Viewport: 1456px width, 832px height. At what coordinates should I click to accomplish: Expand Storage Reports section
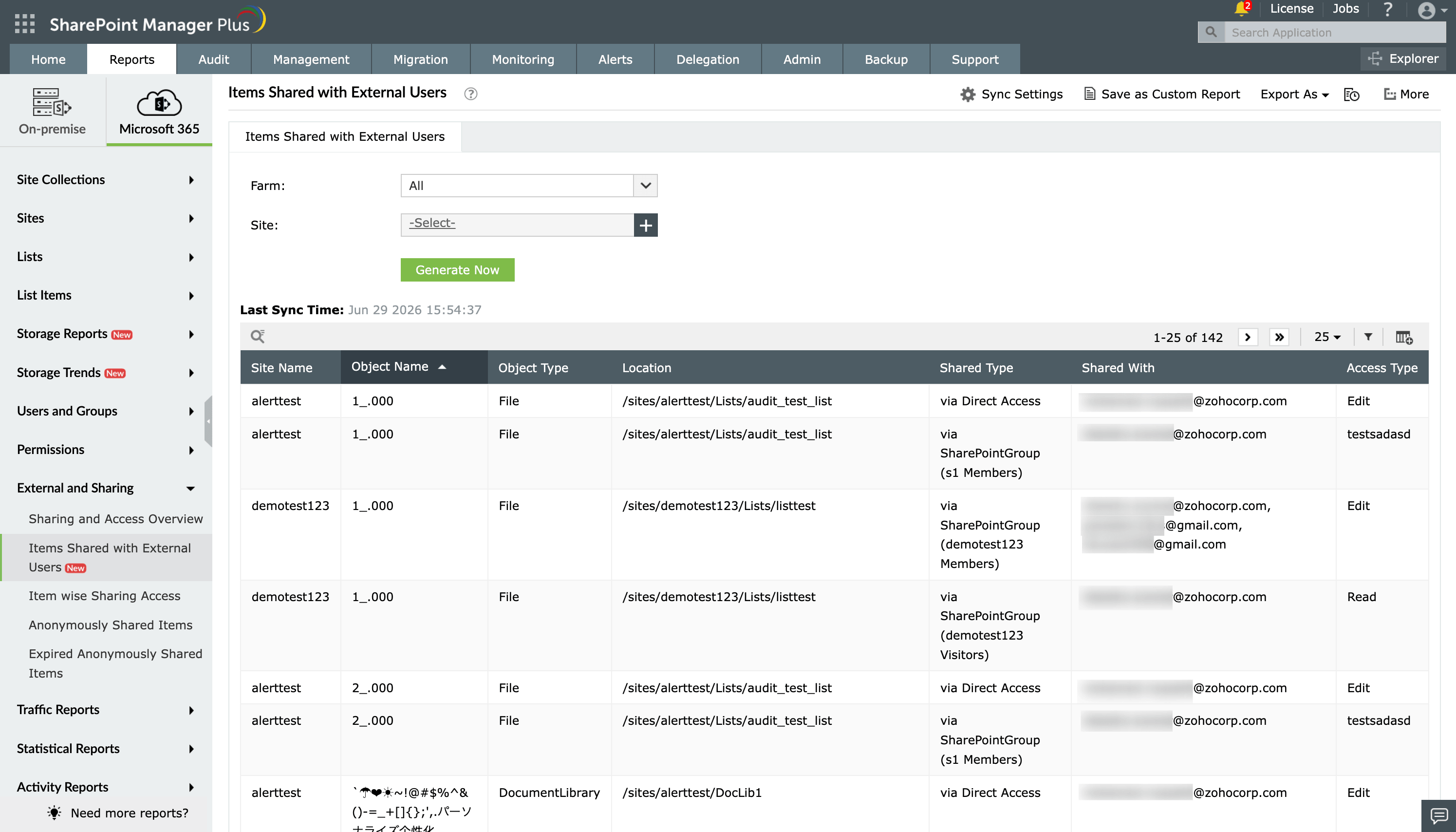[x=106, y=334]
